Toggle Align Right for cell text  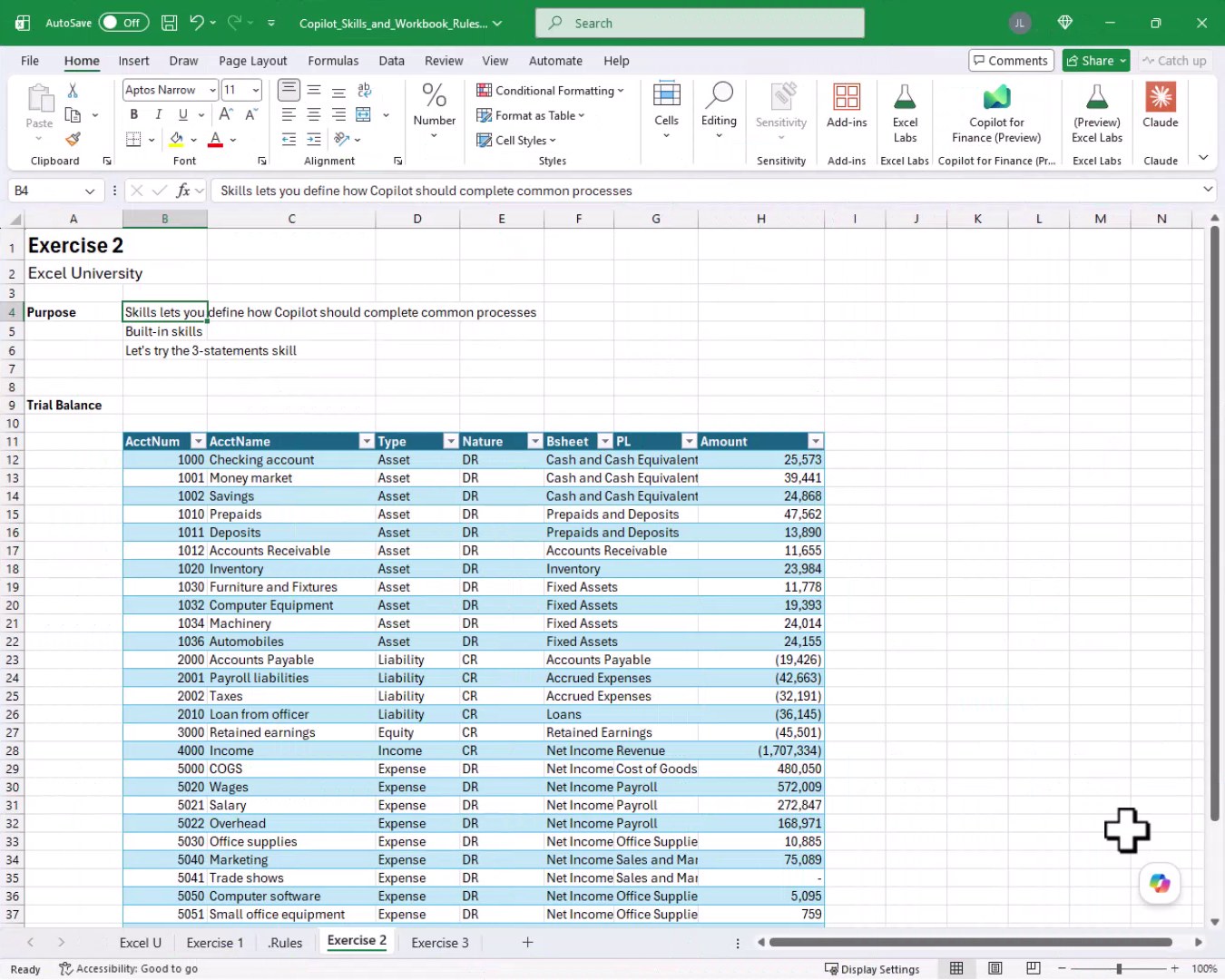[338, 114]
